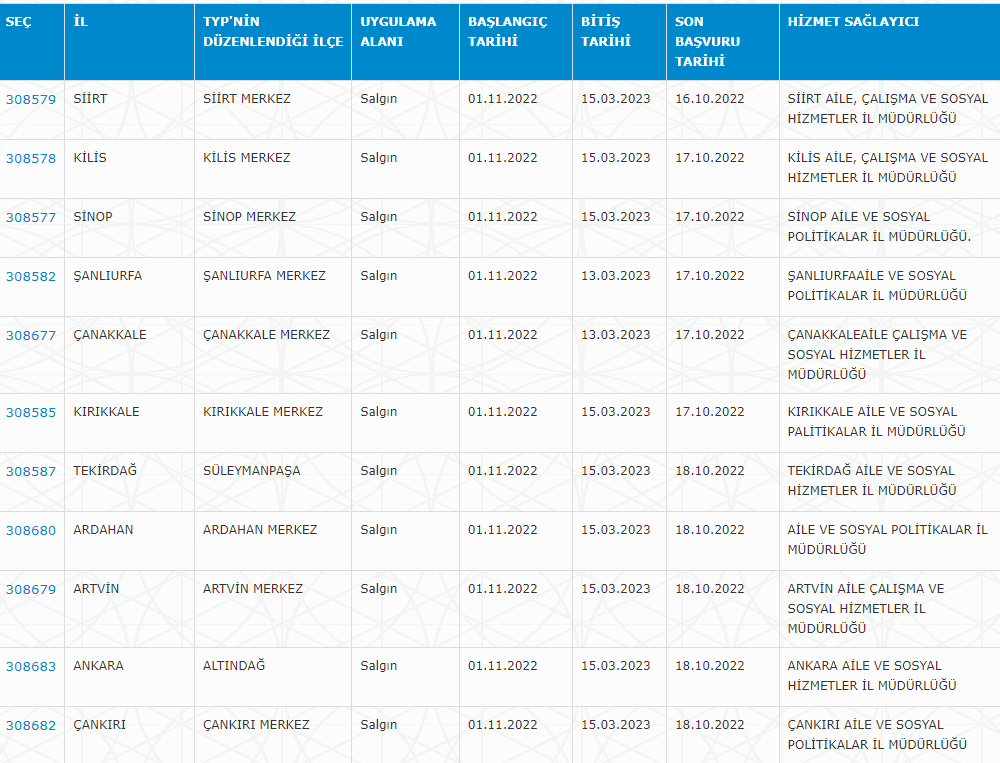
Task: Click the ARDAHAN MERKEZ district cell
Action: coord(273,541)
